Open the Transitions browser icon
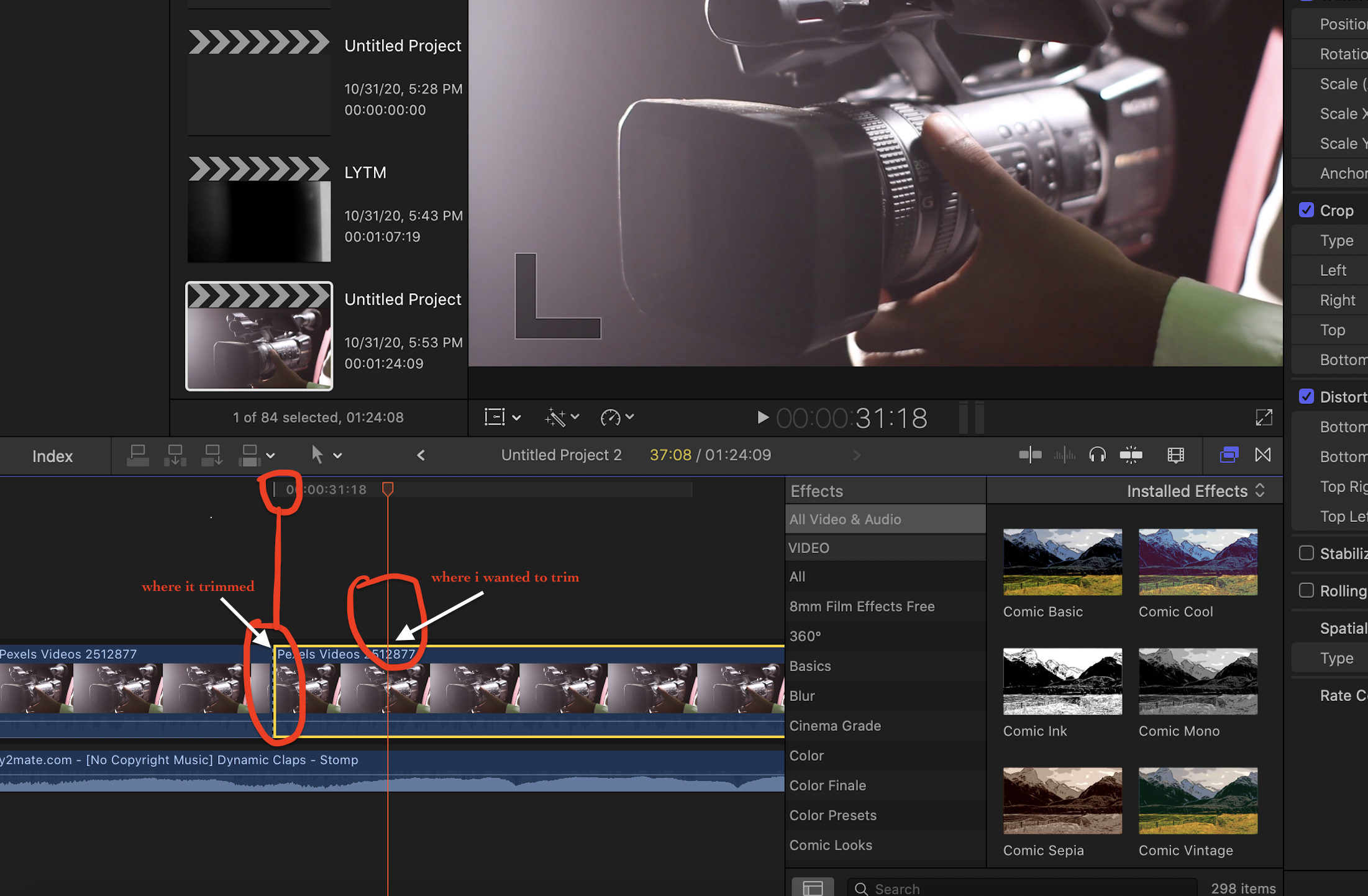This screenshot has height=896, width=1368. (x=1262, y=455)
